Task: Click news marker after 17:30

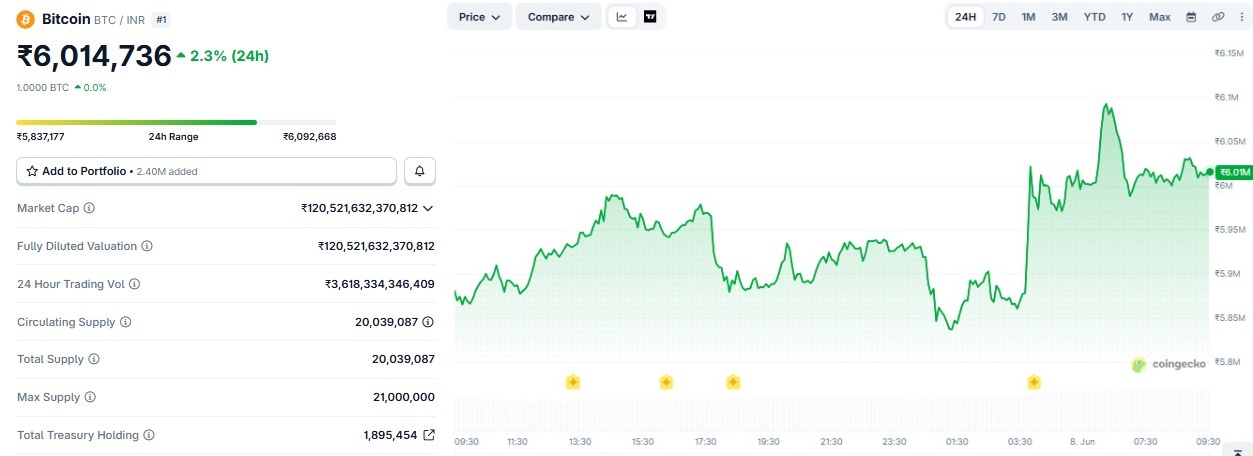Action: click(733, 382)
